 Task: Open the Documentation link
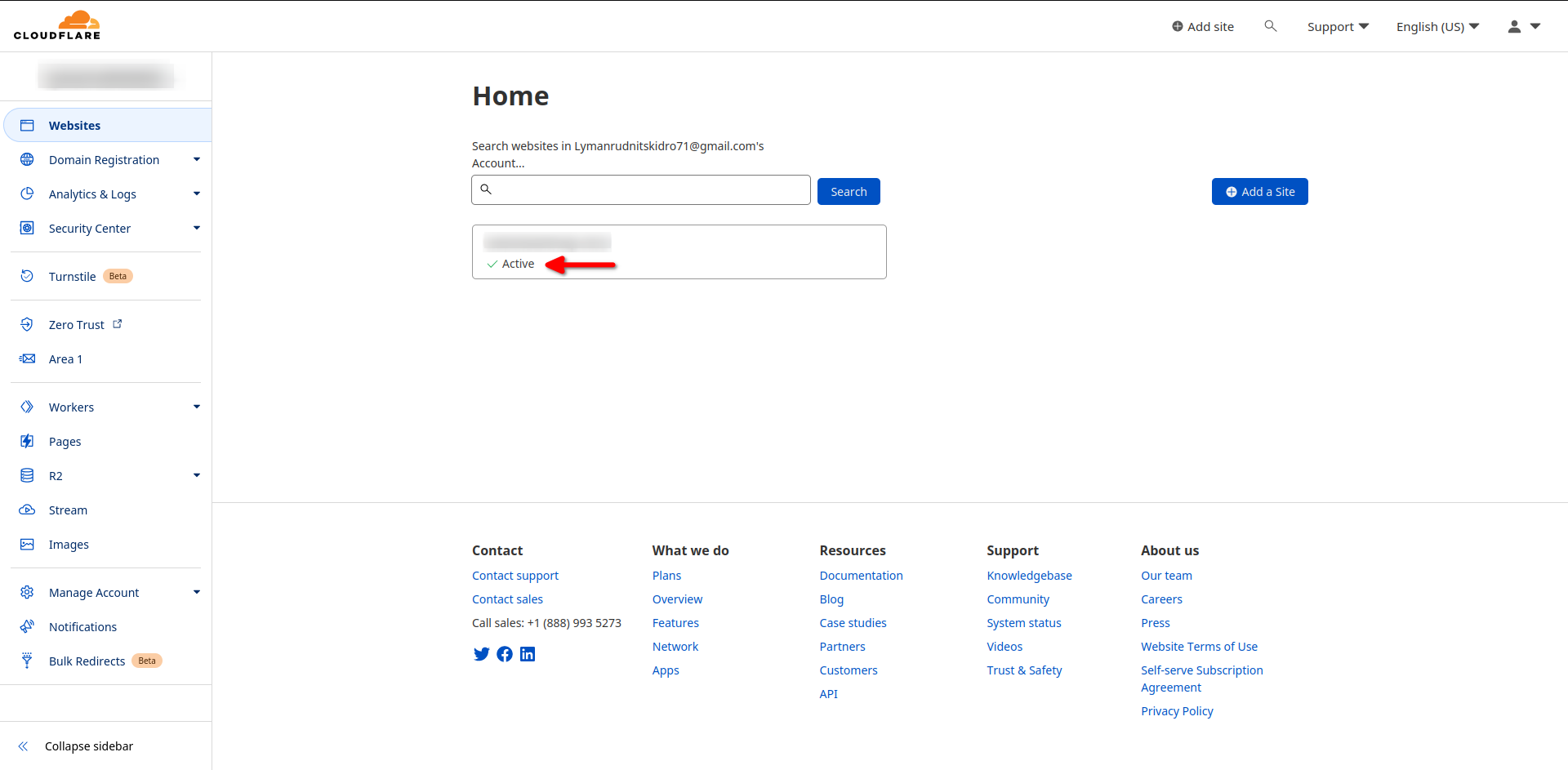[x=861, y=576]
